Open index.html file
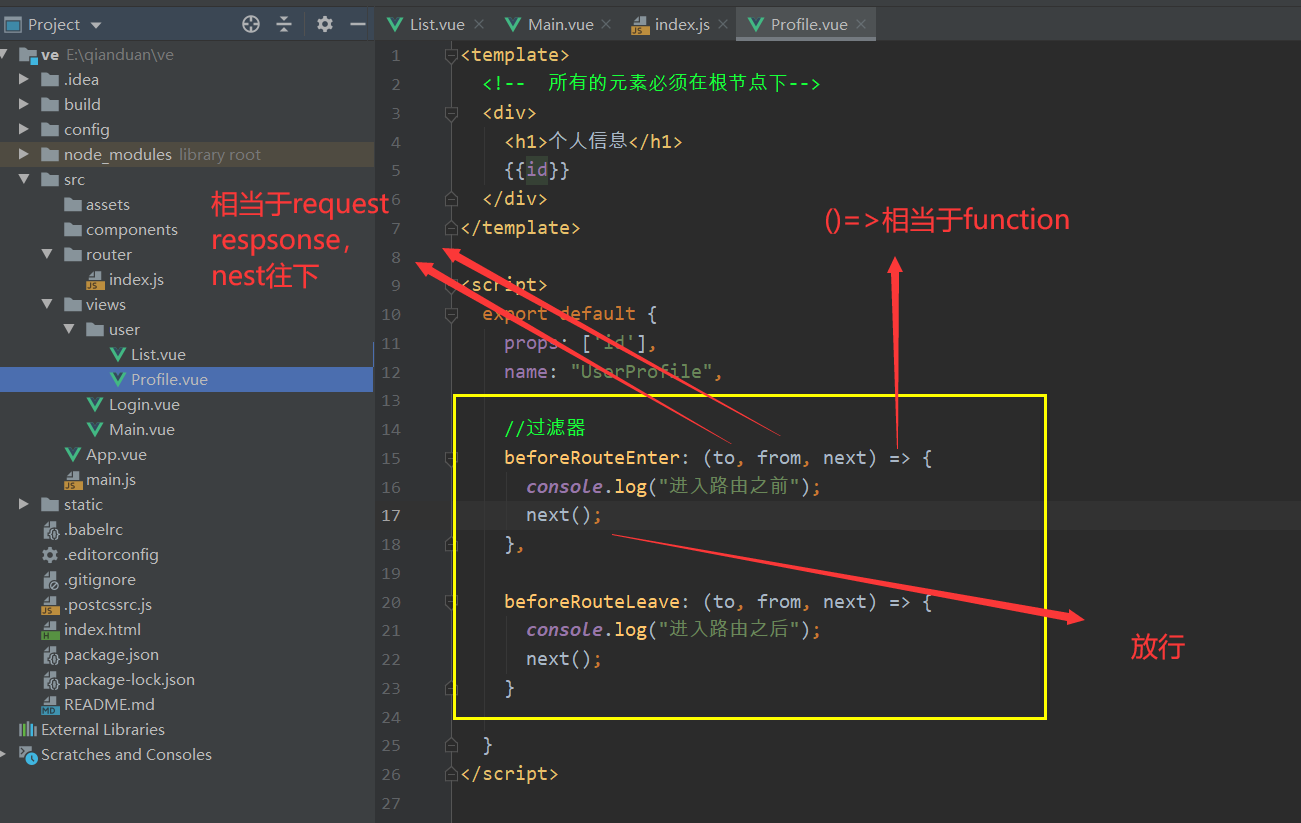 102,630
